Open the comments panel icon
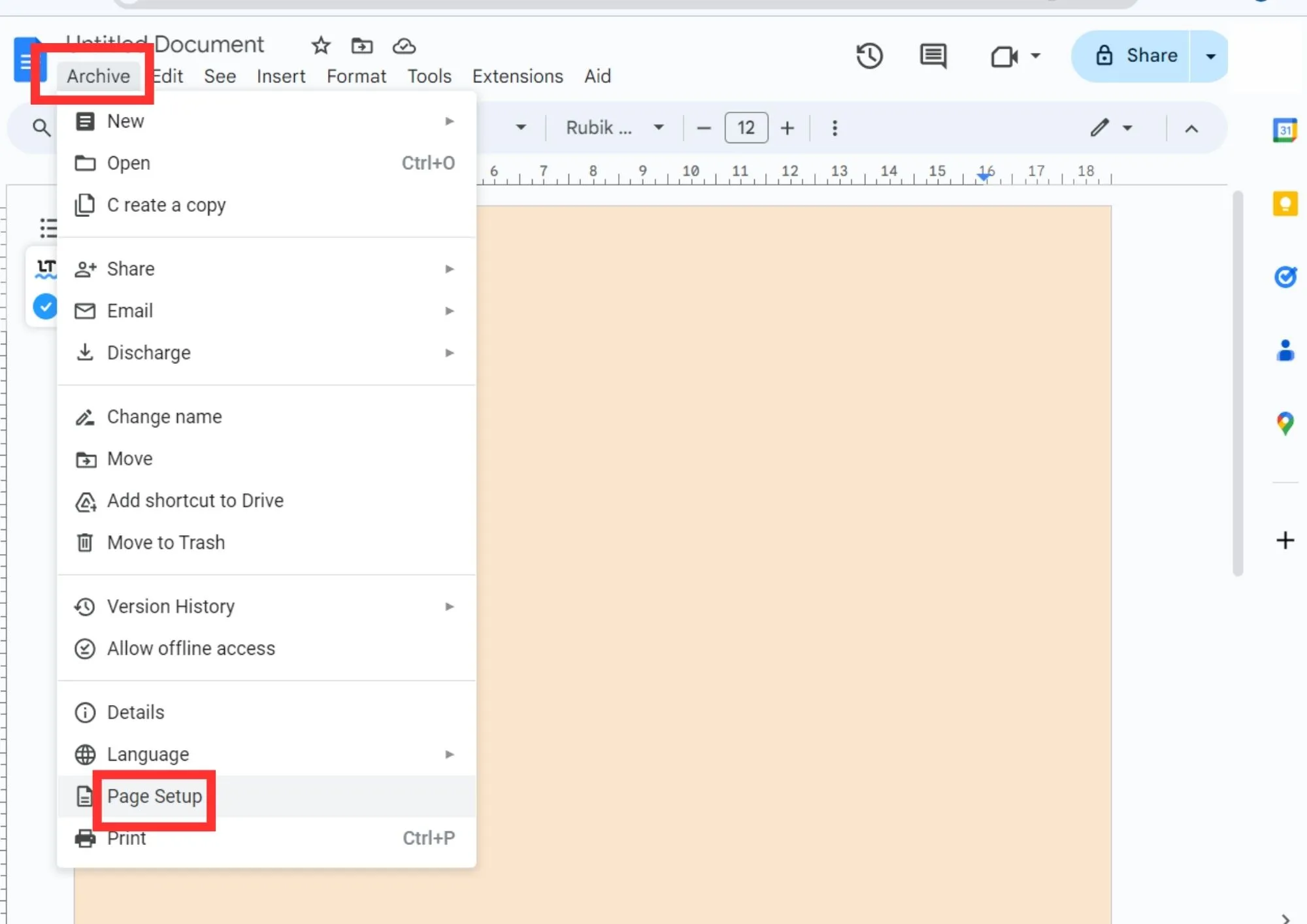 [x=933, y=56]
